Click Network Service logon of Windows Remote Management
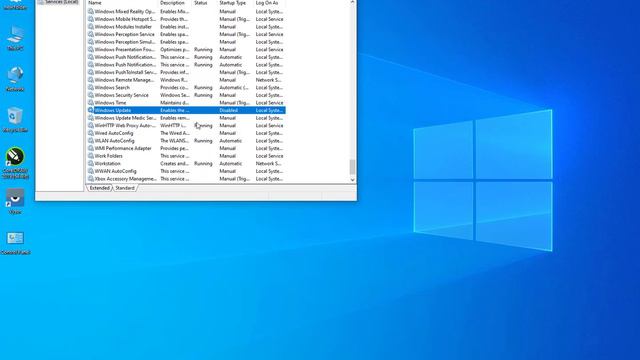Viewport: 640px width, 360px height. point(269,80)
